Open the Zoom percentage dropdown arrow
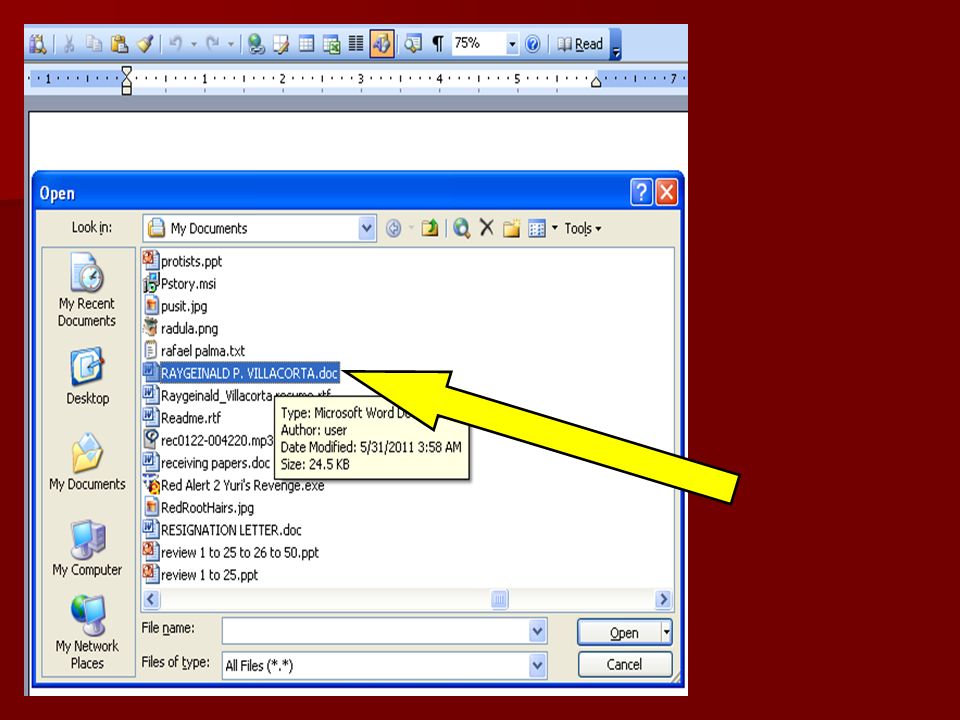Image resolution: width=960 pixels, height=720 pixels. [512, 44]
